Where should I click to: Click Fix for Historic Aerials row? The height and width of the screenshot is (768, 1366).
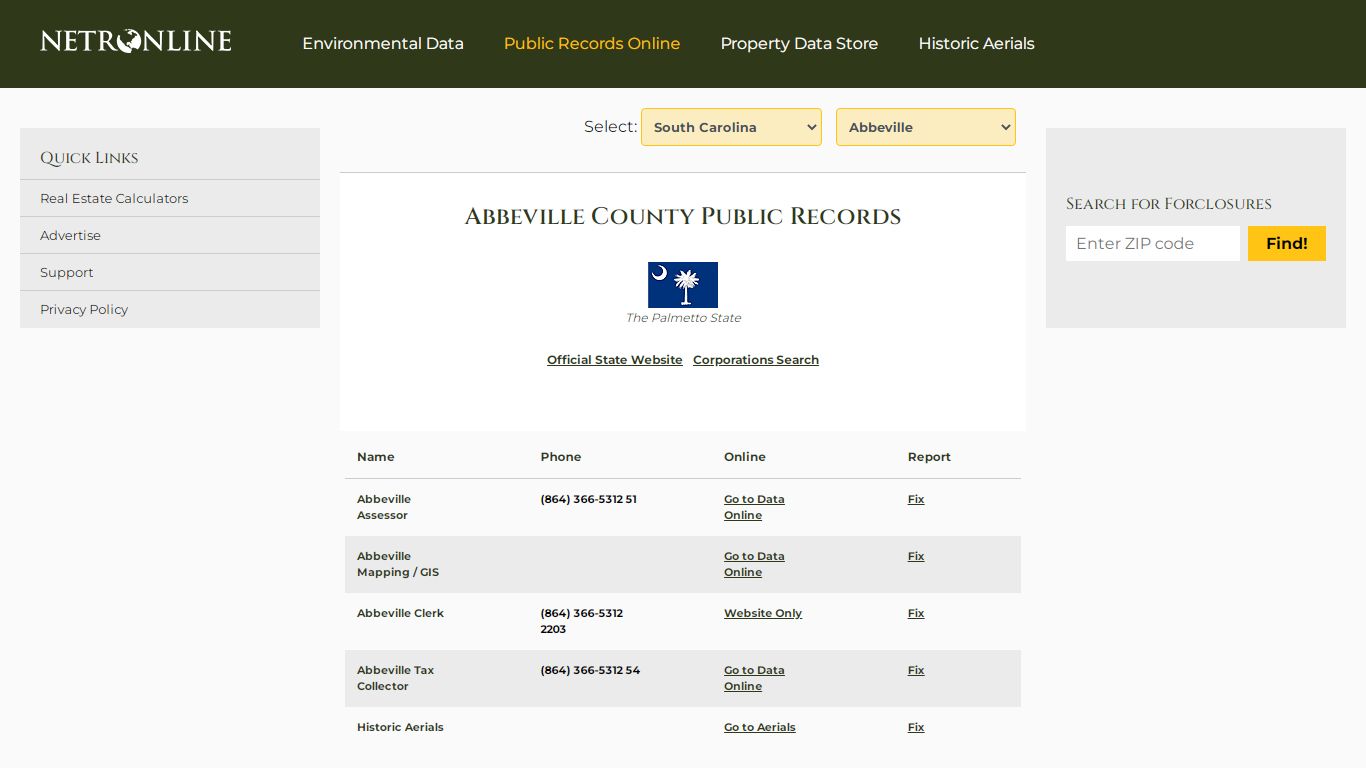pos(916,727)
